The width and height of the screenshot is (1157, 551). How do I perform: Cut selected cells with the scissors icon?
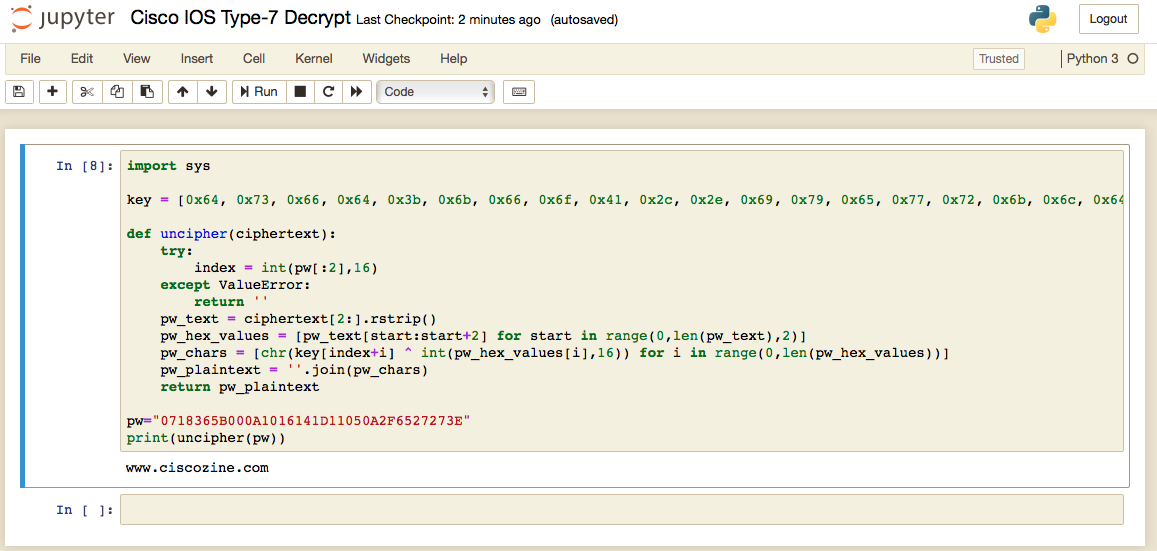click(x=87, y=91)
